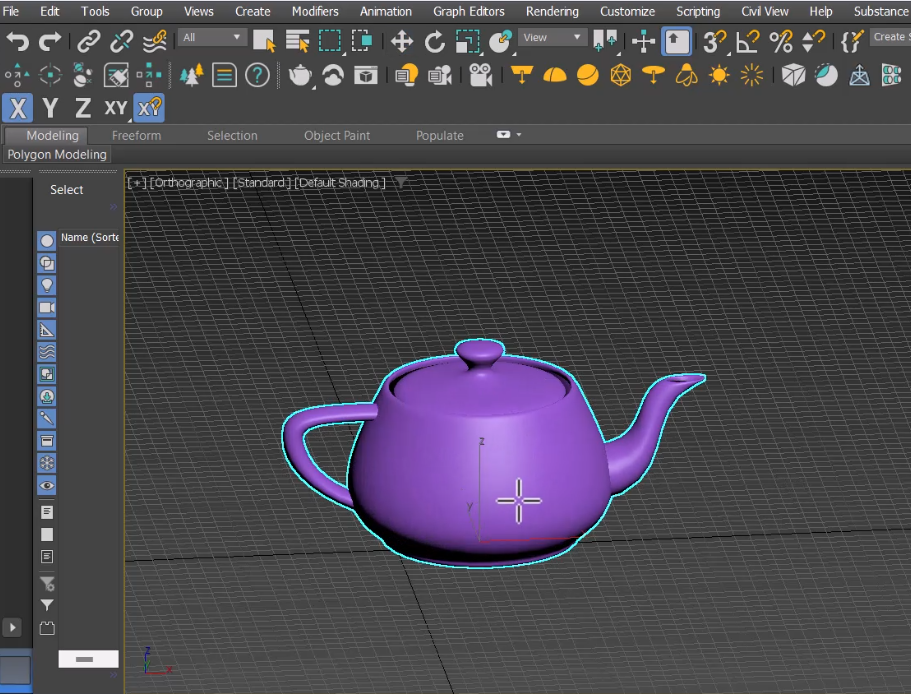Toggle Angle Snap on the main toolbar
This screenshot has width=911, height=694.
(748, 41)
